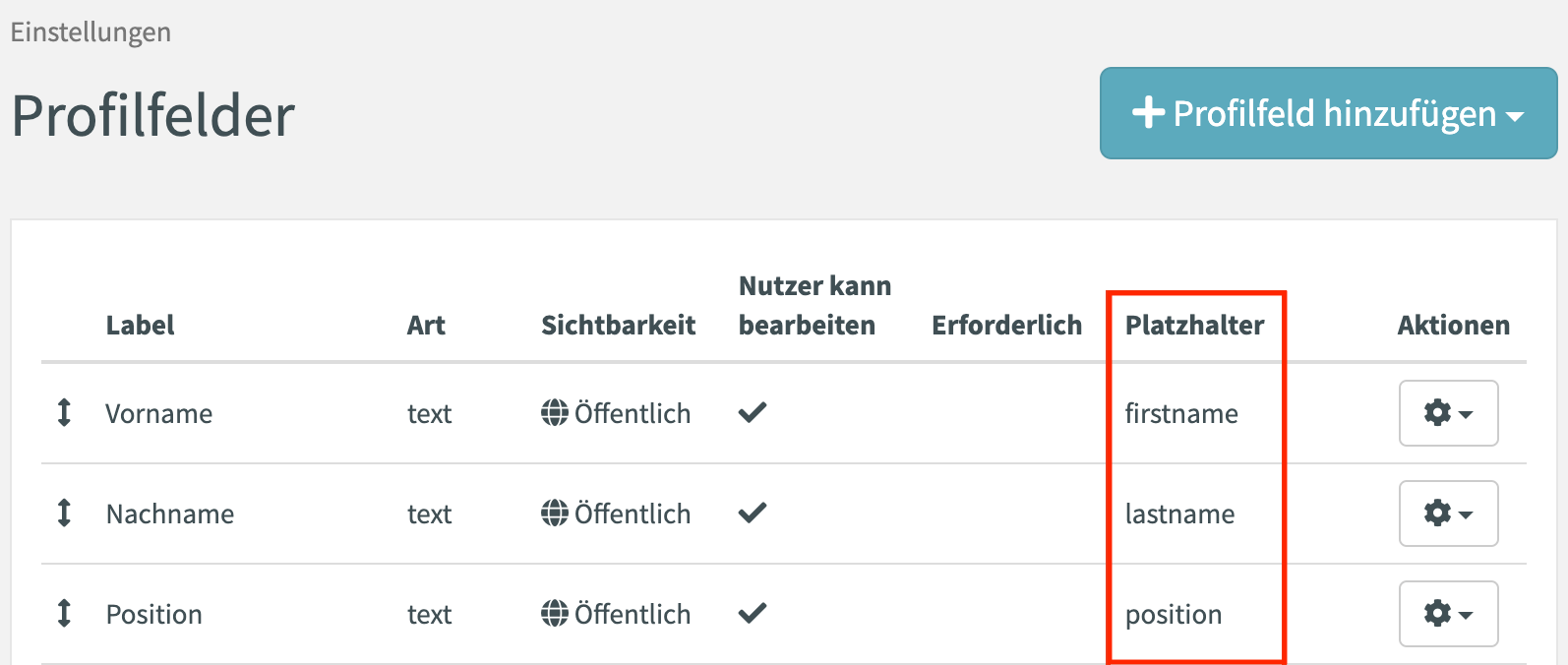Click the globe icon in Vorname row
1568x665 pixels.
click(x=555, y=413)
